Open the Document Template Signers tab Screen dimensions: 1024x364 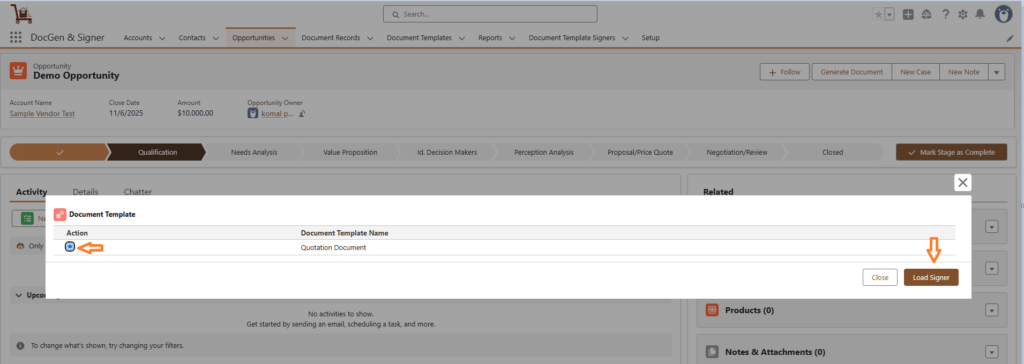[571, 38]
